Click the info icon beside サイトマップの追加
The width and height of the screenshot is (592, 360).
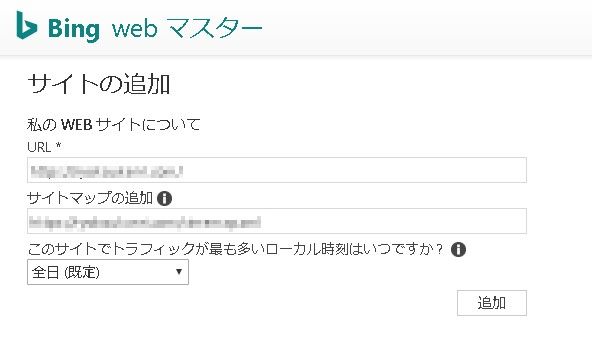coord(164,198)
